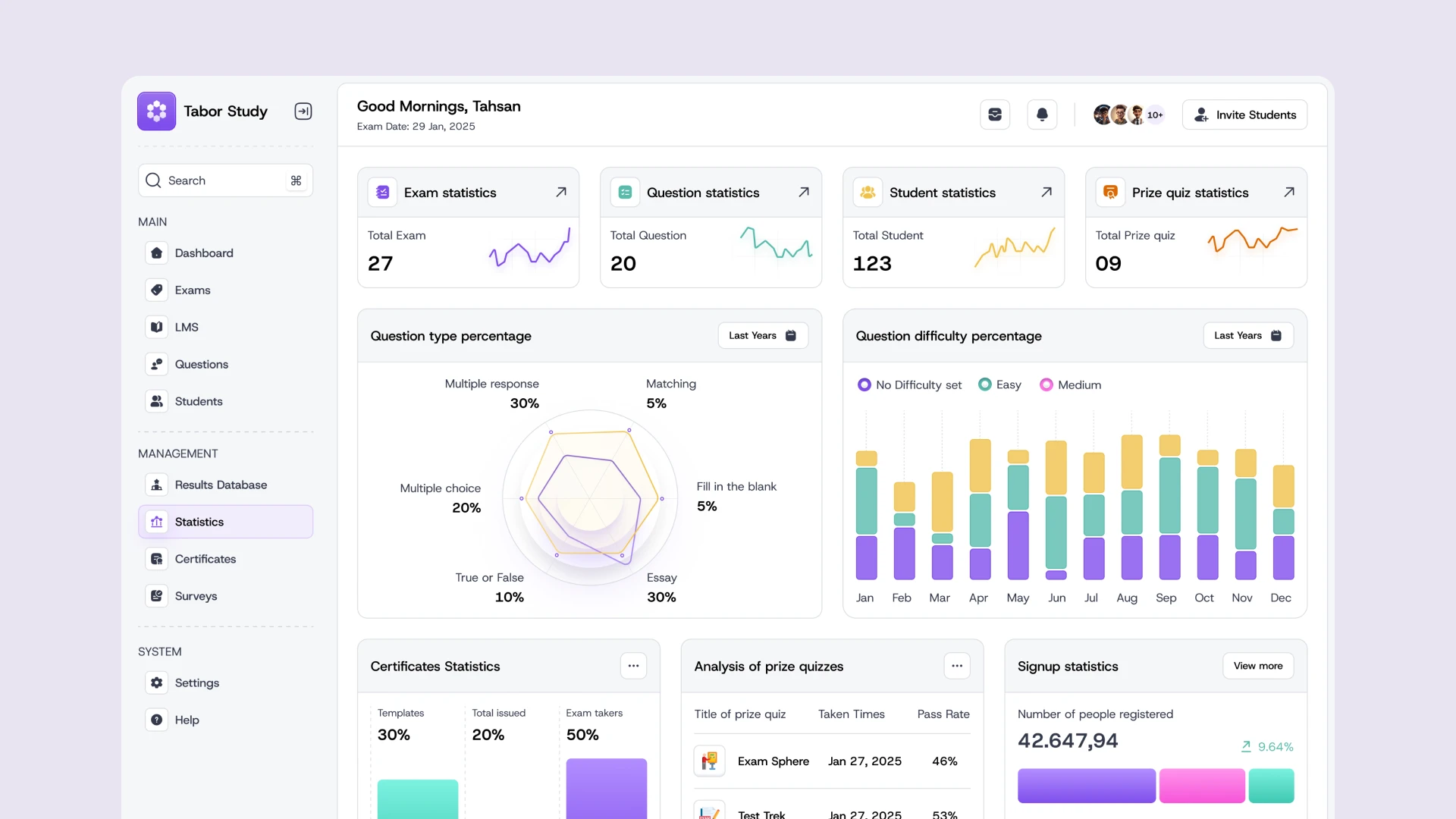This screenshot has width=1456, height=819.
Task: Click the Exam takers purple bar
Action: (x=607, y=789)
